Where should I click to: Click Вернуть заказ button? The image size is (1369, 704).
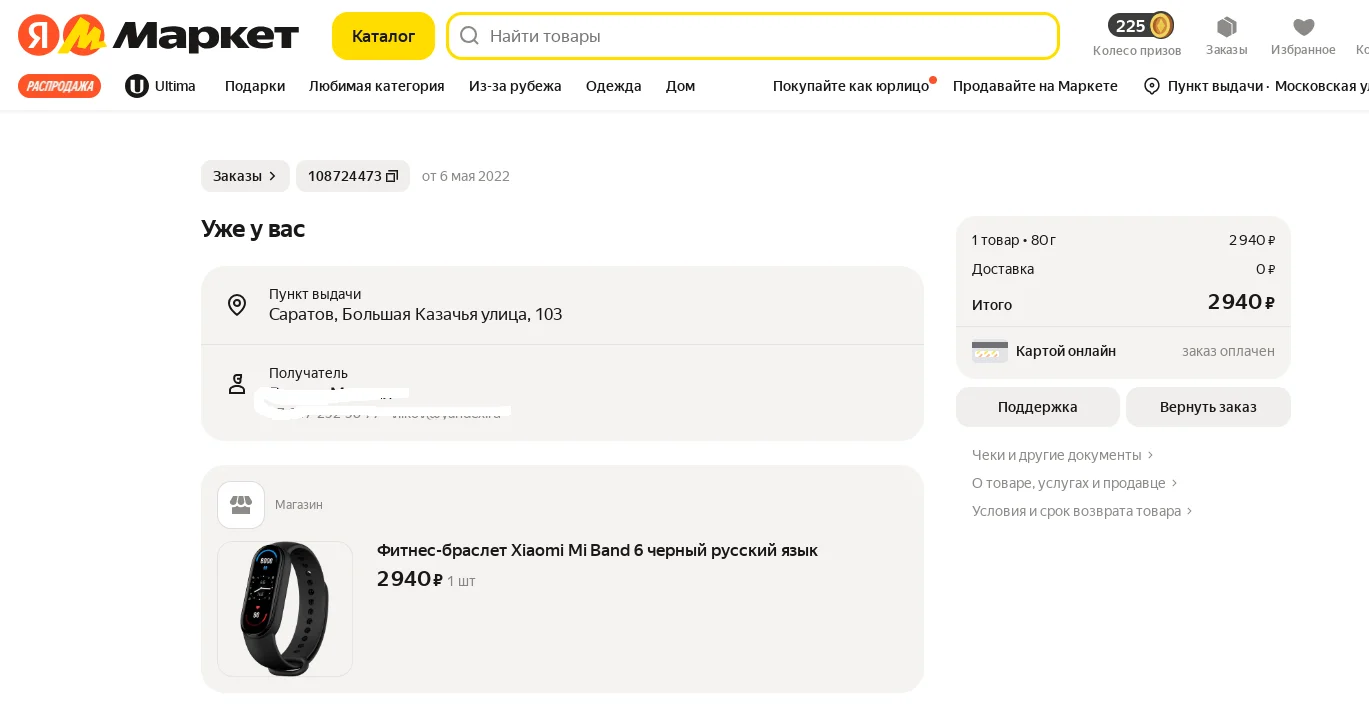[1208, 407]
